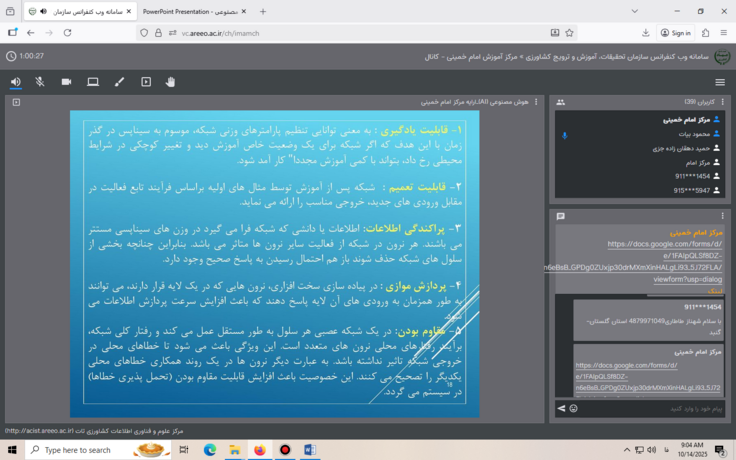The height and width of the screenshot is (460, 736).
Task: Open Task View on the taskbar
Action: pyautogui.click(x=184, y=450)
